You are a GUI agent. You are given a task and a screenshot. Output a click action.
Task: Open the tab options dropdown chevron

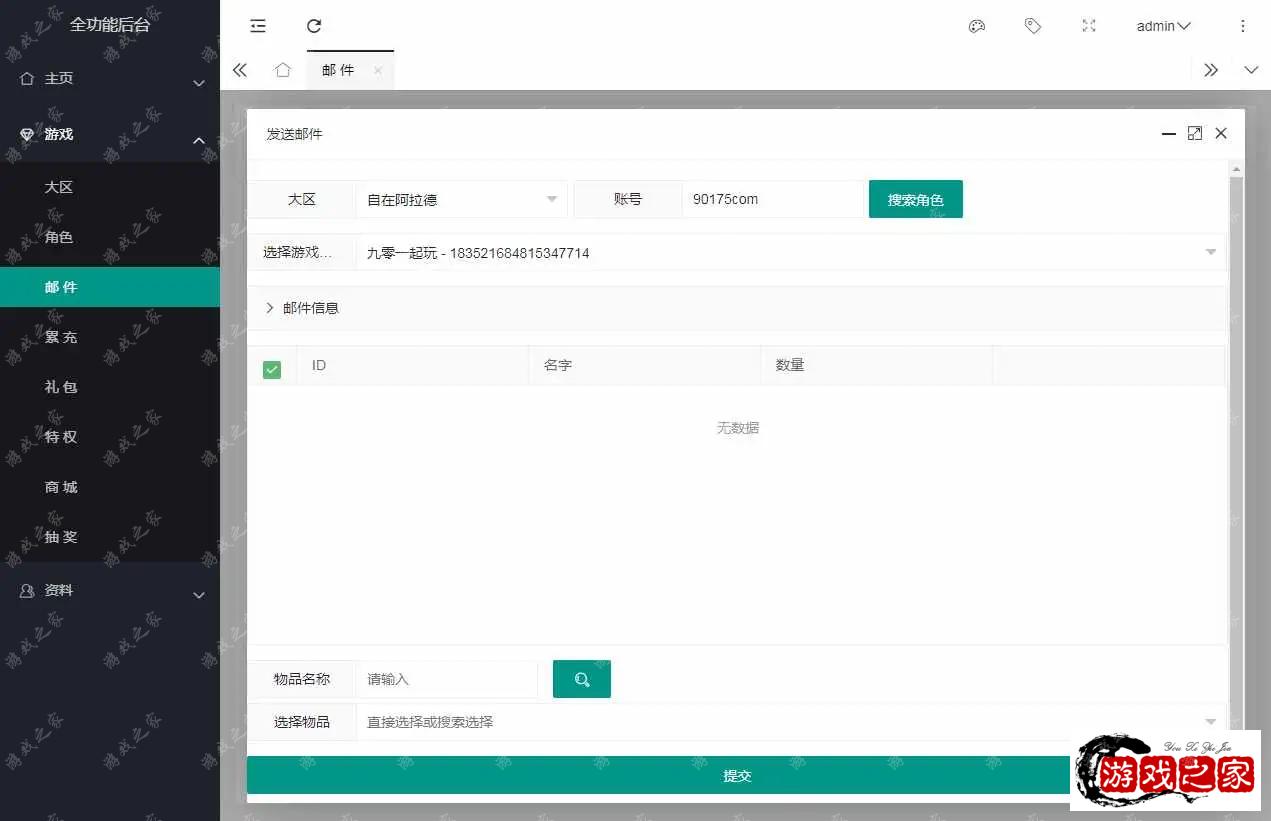coord(1251,70)
